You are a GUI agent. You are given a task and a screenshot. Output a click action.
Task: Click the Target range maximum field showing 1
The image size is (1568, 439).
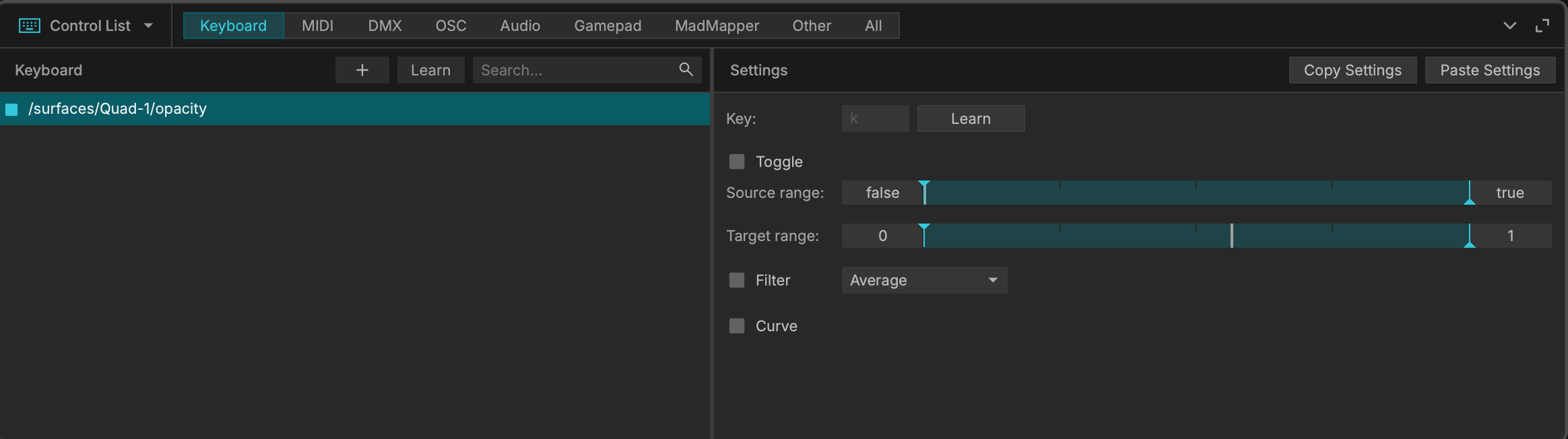(1511, 236)
